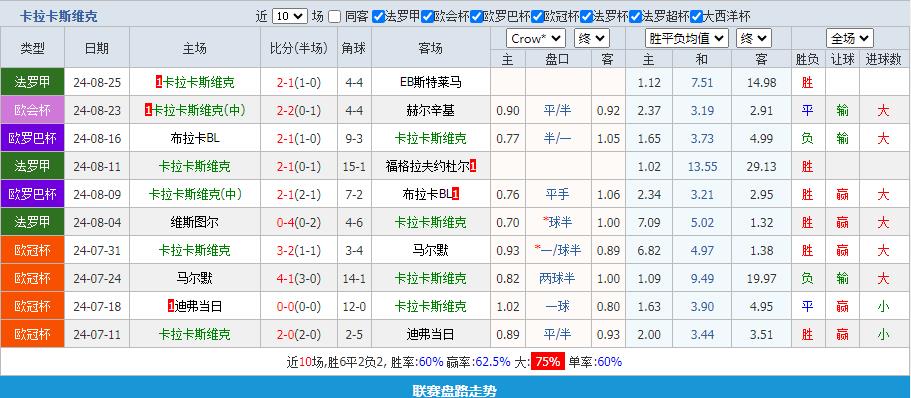This screenshot has width=911, height=398.
Task: Open away team 马尔默 on 24-07-31
Action: pos(431,250)
